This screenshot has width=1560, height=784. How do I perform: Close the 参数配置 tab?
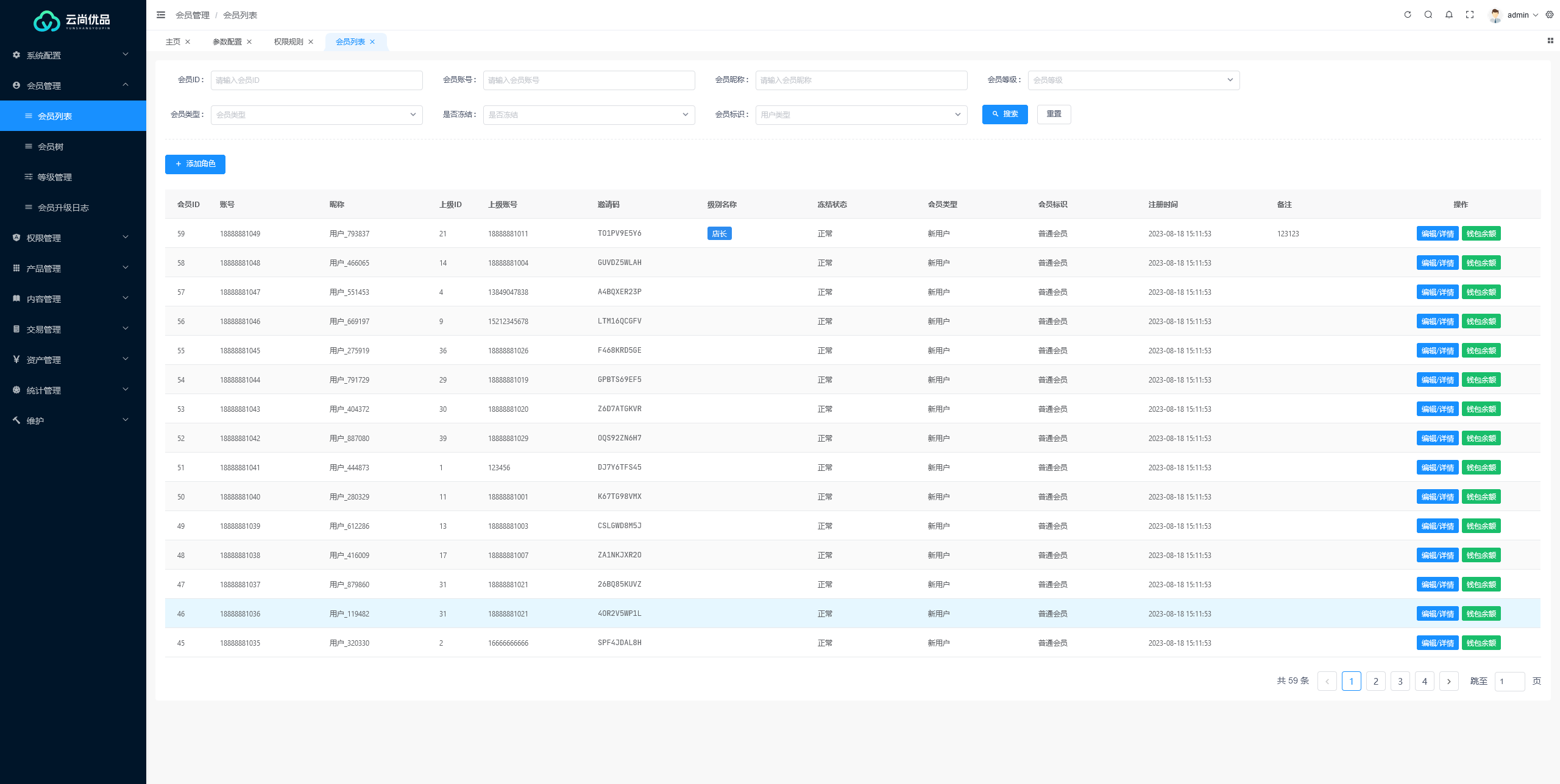click(249, 41)
